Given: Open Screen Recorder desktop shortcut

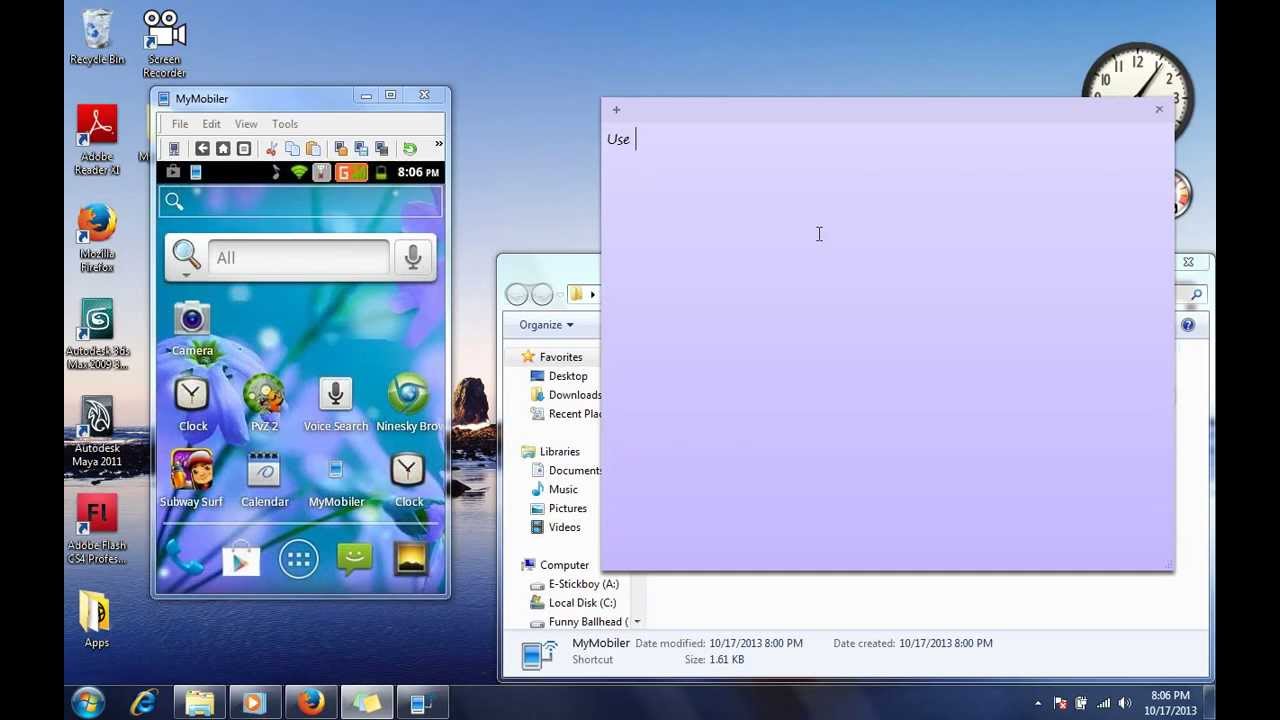Looking at the screenshot, I should 164,44.
